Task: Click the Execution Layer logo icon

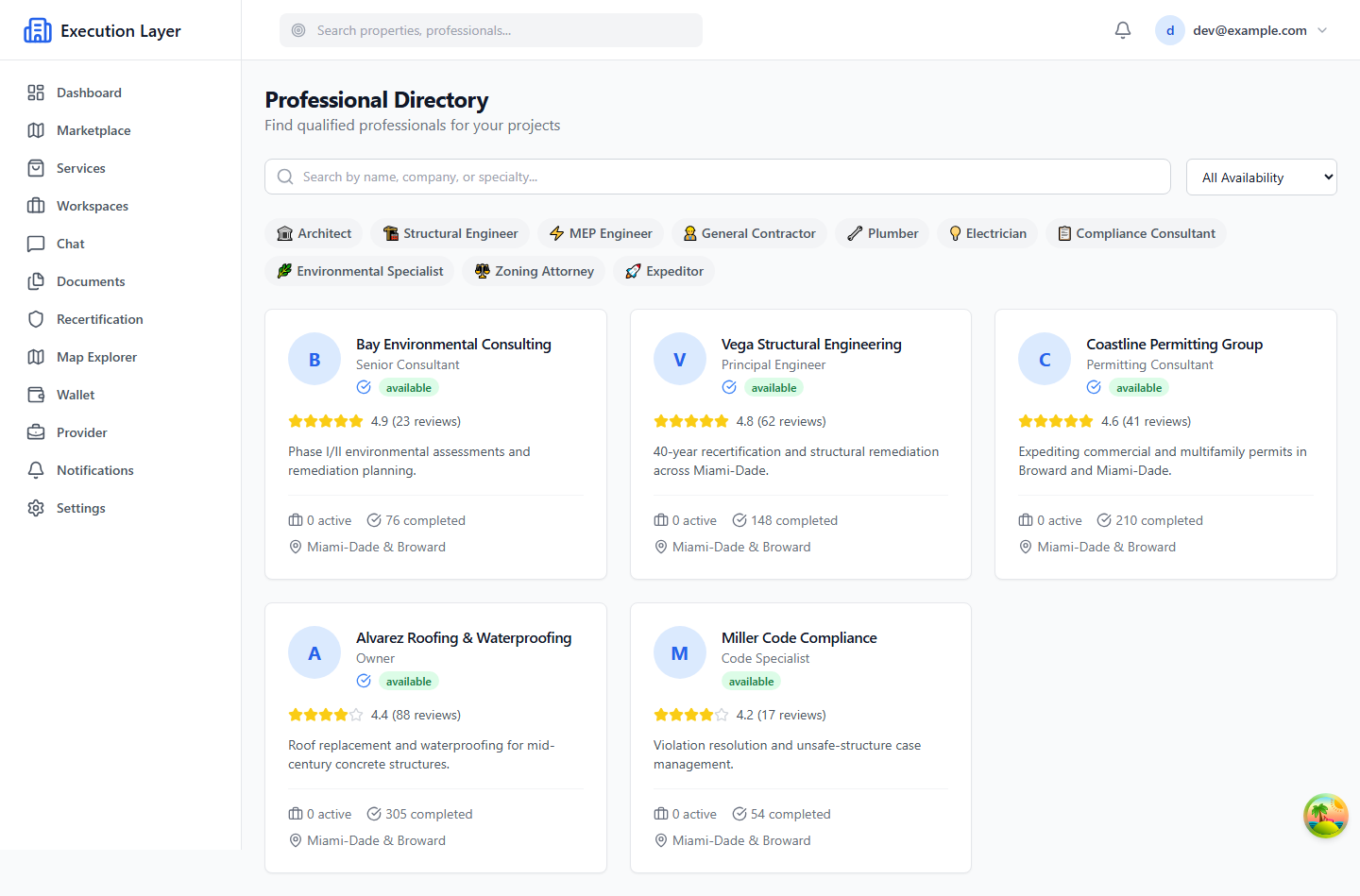Action: 38,30
